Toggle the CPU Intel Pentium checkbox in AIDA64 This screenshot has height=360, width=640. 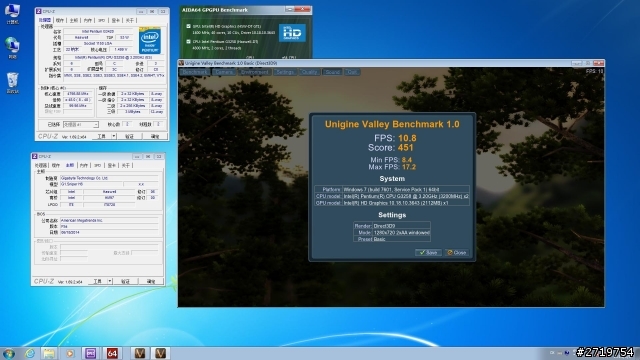click(188, 41)
